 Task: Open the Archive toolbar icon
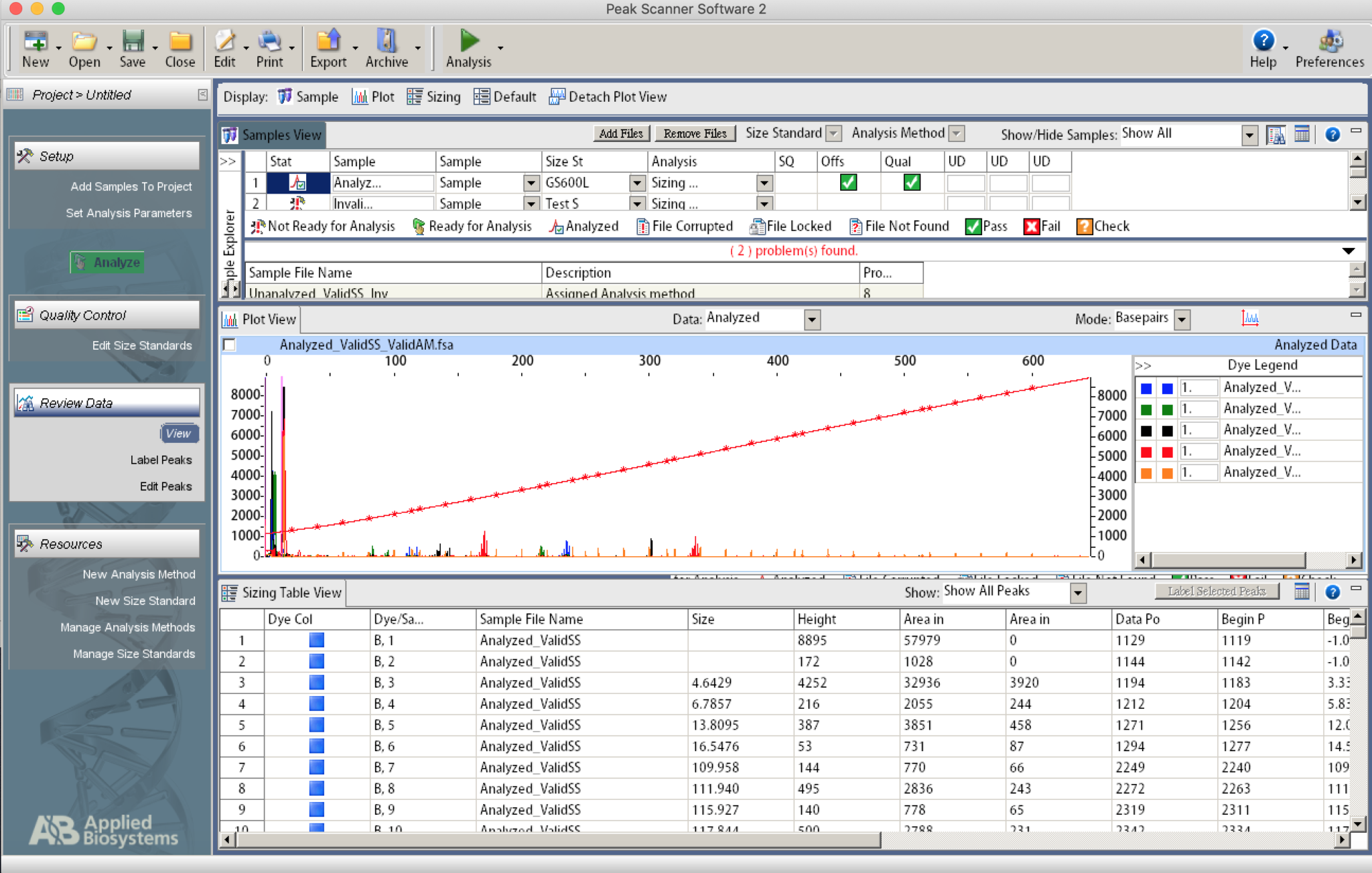386,41
